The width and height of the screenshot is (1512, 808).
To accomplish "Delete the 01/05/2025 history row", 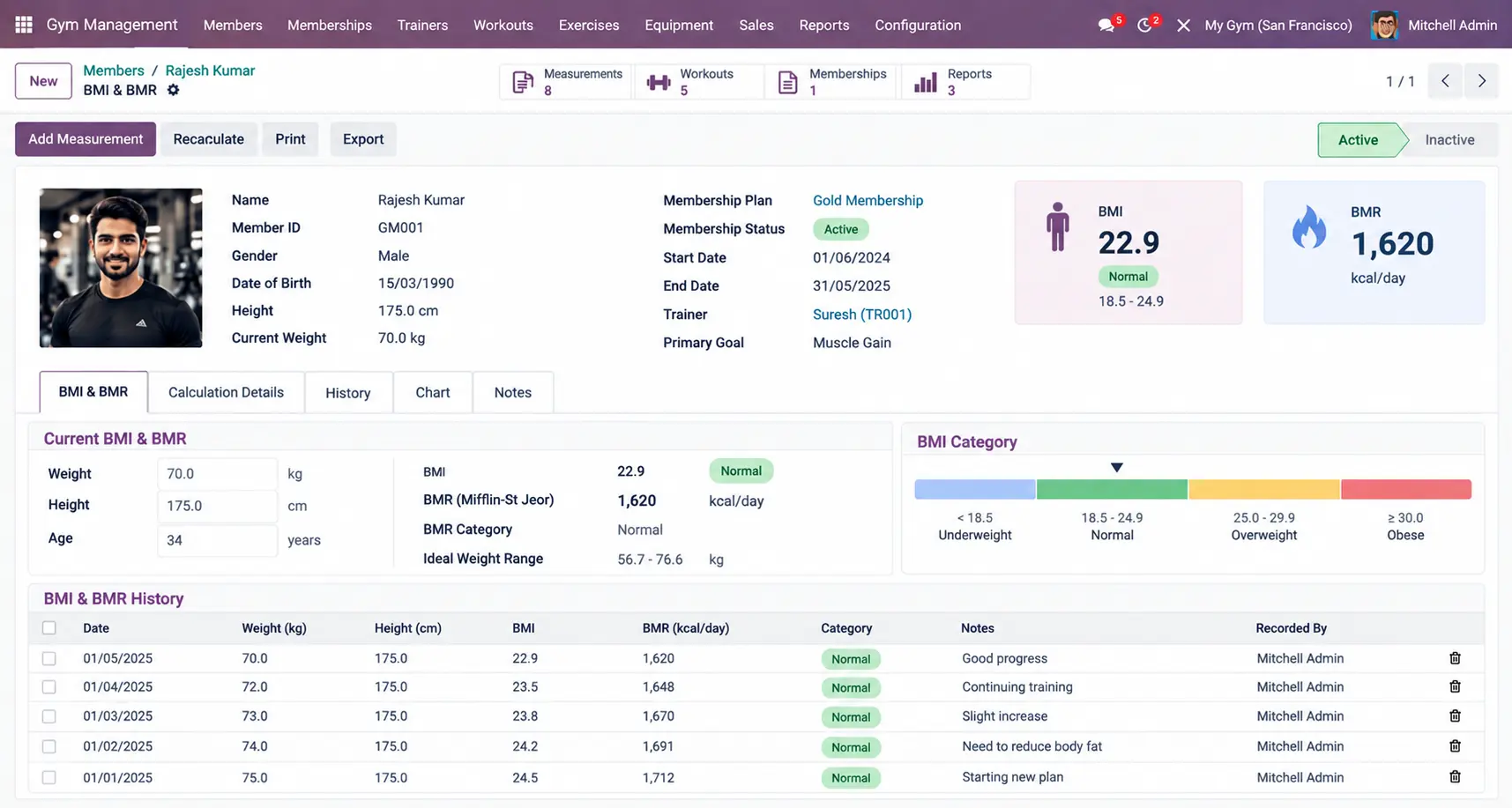I will [1455, 658].
